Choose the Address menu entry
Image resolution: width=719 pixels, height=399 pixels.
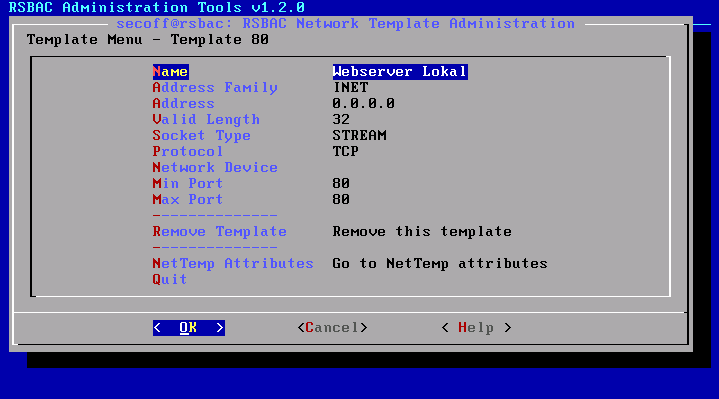(x=183, y=104)
